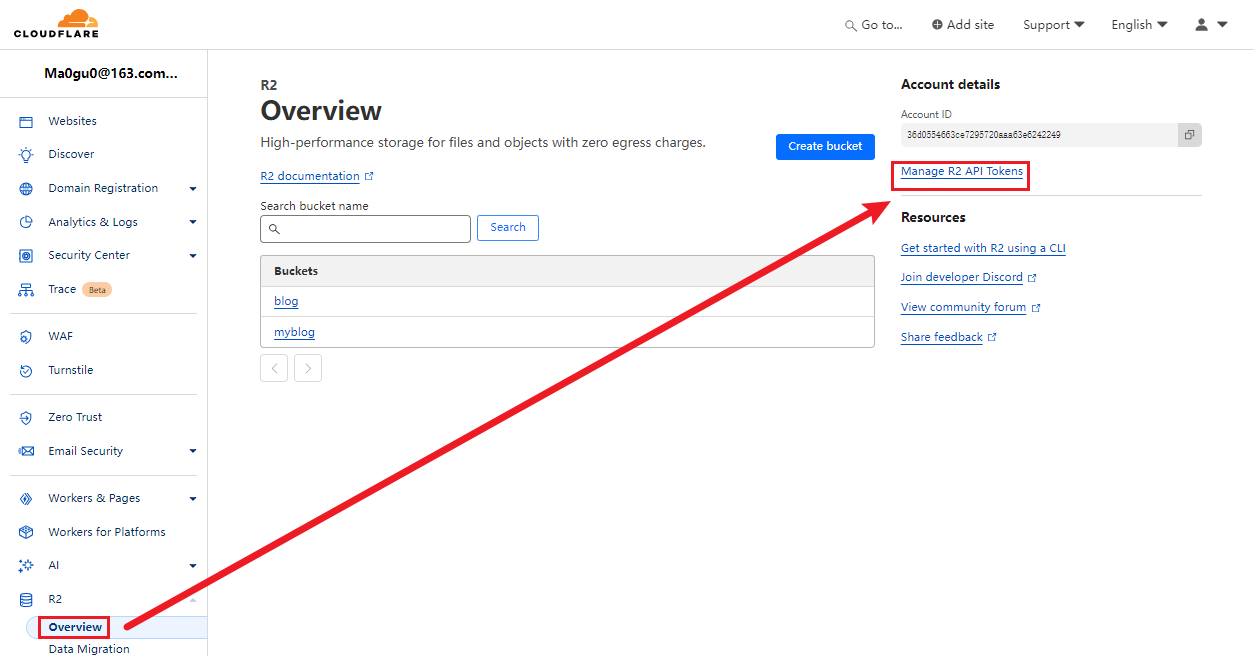Click the Workers for Platforms cube icon
The width and height of the screenshot is (1254, 656).
click(x=26, y=532)
